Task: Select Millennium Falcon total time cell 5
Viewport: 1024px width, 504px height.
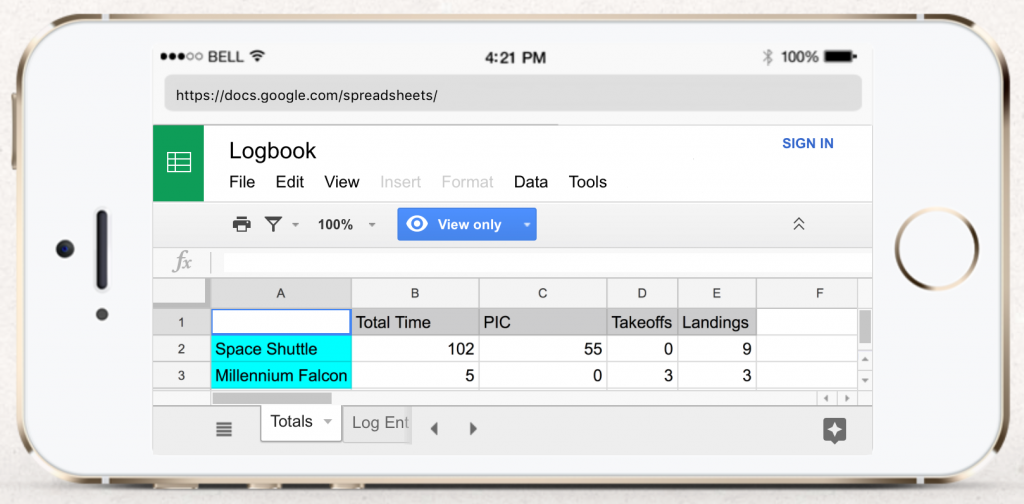Action: pos(415,376)
